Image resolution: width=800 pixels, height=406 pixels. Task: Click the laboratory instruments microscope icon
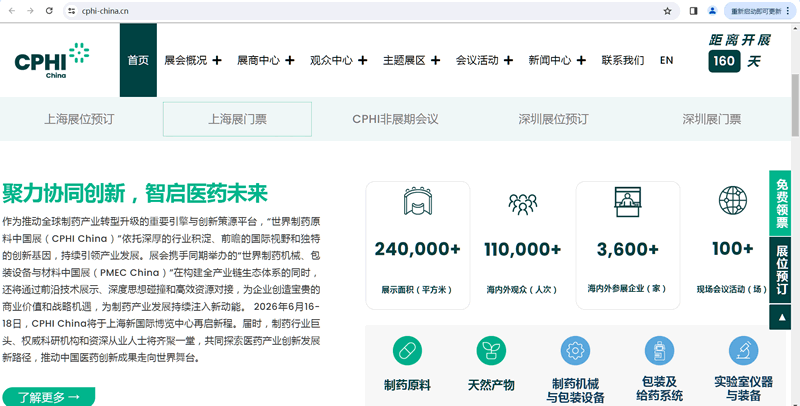coord(743,350)
